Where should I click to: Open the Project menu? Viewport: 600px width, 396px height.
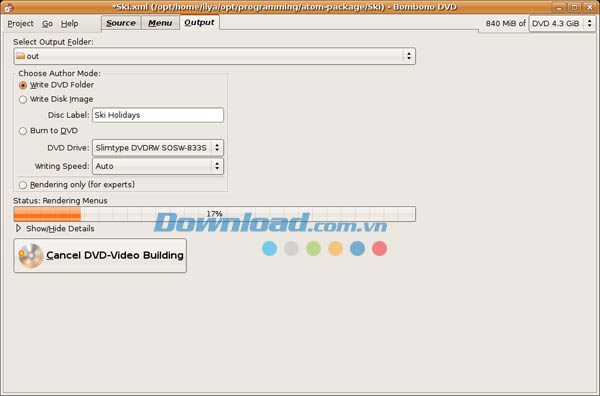(x=20, y=24)
